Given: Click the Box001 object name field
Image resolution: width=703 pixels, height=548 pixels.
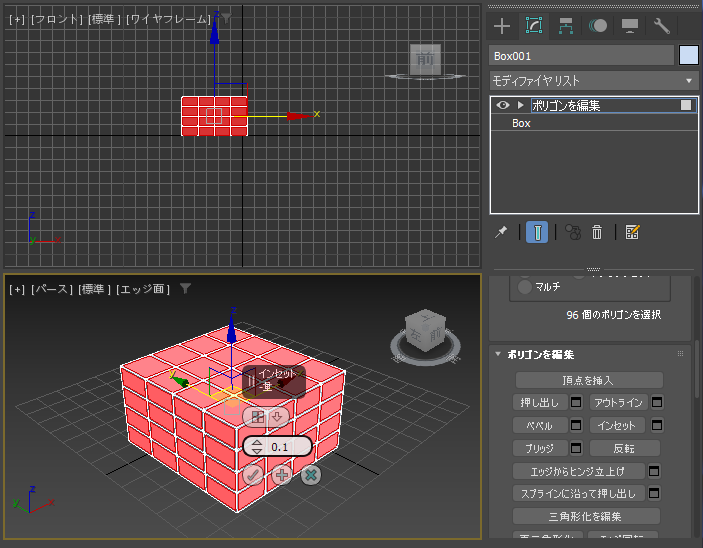Looking at the screenshot, I should 581,56.
